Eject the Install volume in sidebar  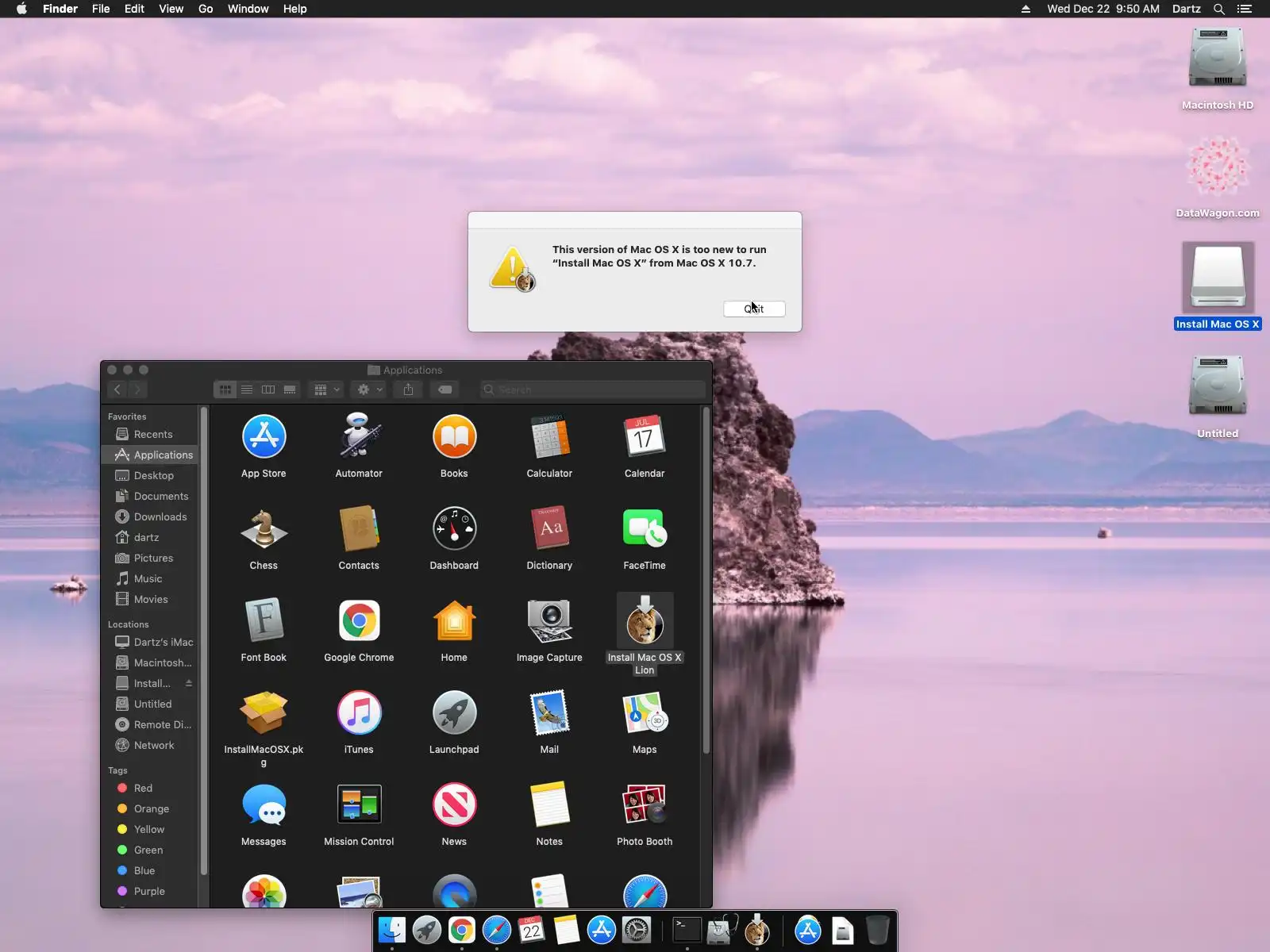(x=189, y=683)
